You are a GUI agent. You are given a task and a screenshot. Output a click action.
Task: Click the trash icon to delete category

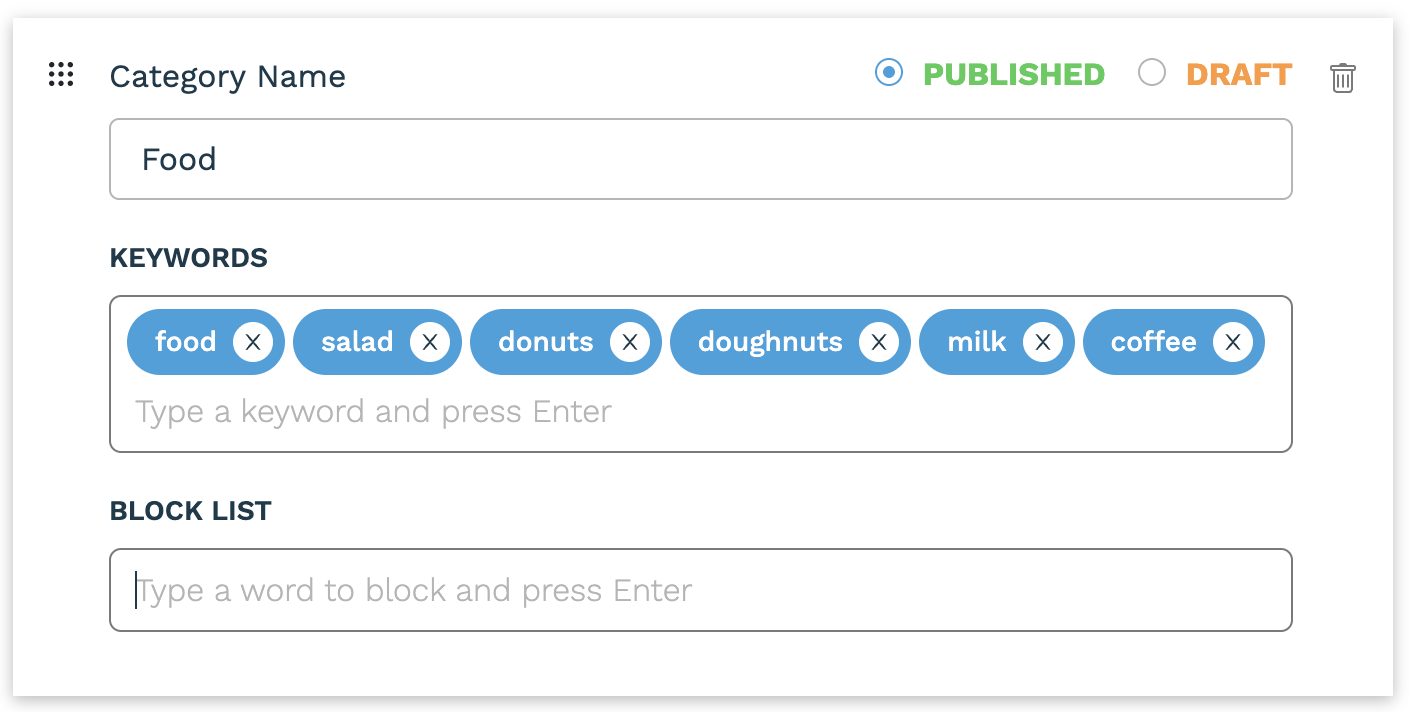click(1342, 77)
